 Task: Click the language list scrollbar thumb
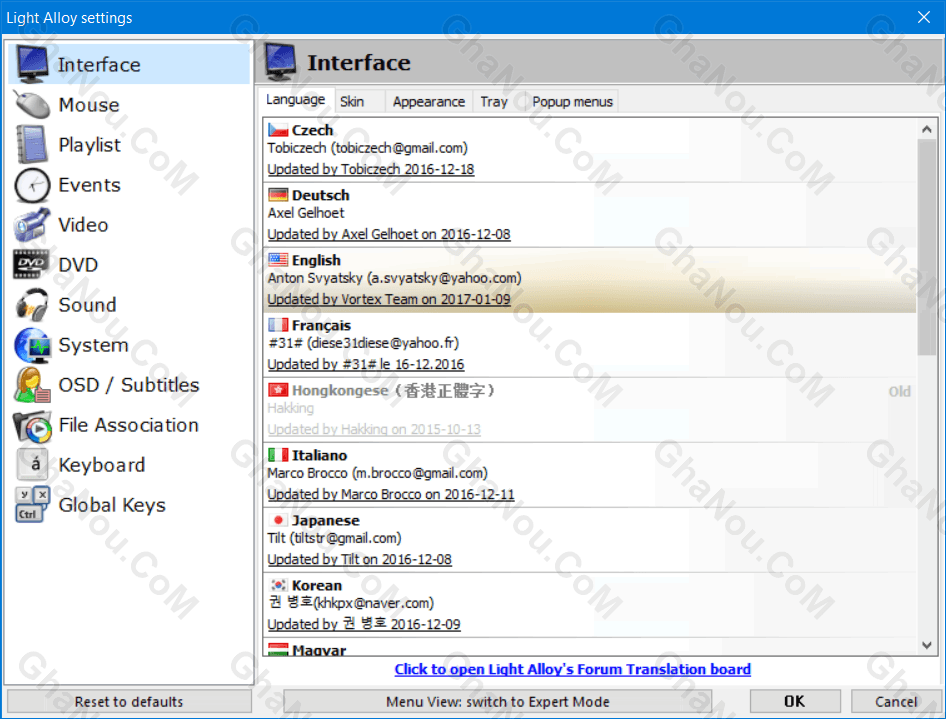(x=927, y=247)
